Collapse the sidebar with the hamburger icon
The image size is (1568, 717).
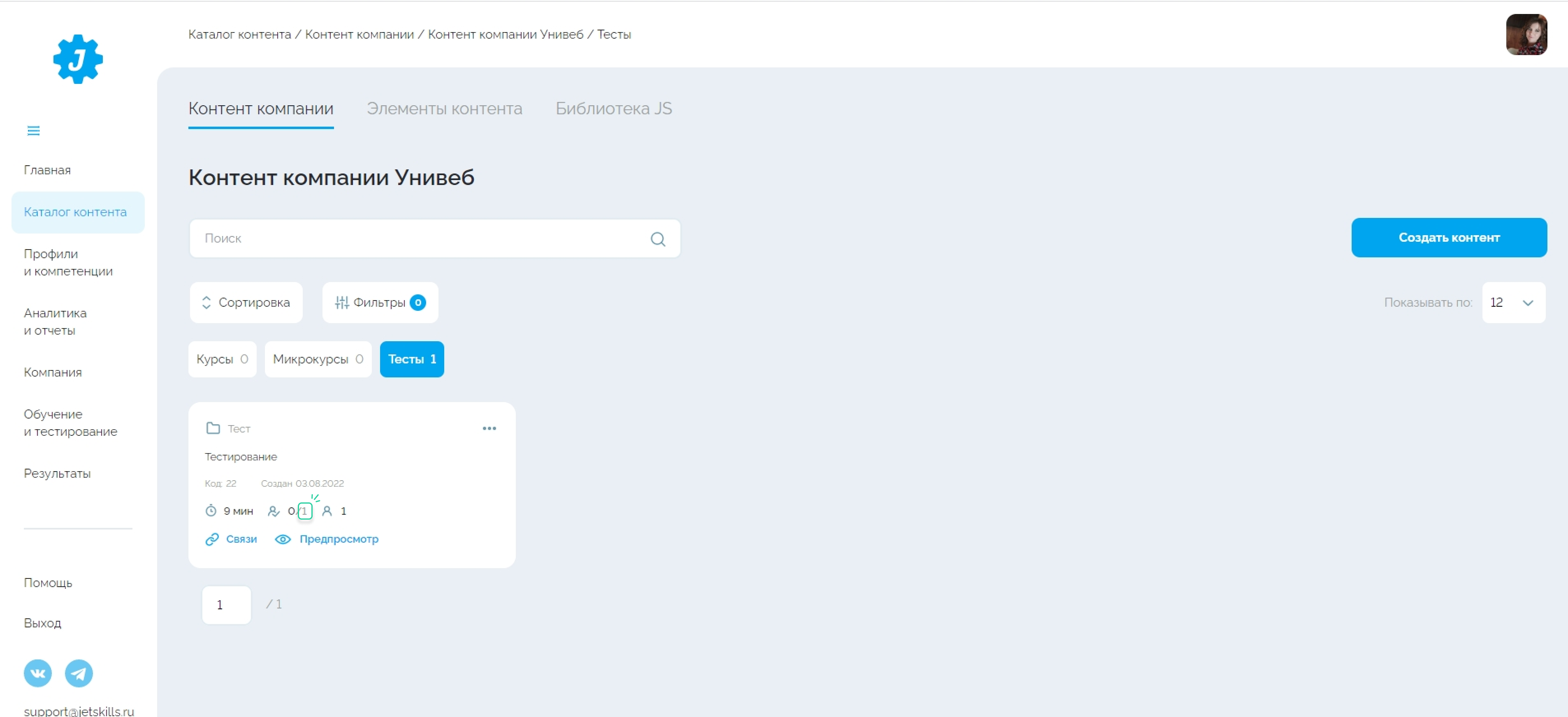(x=33, y=131)
